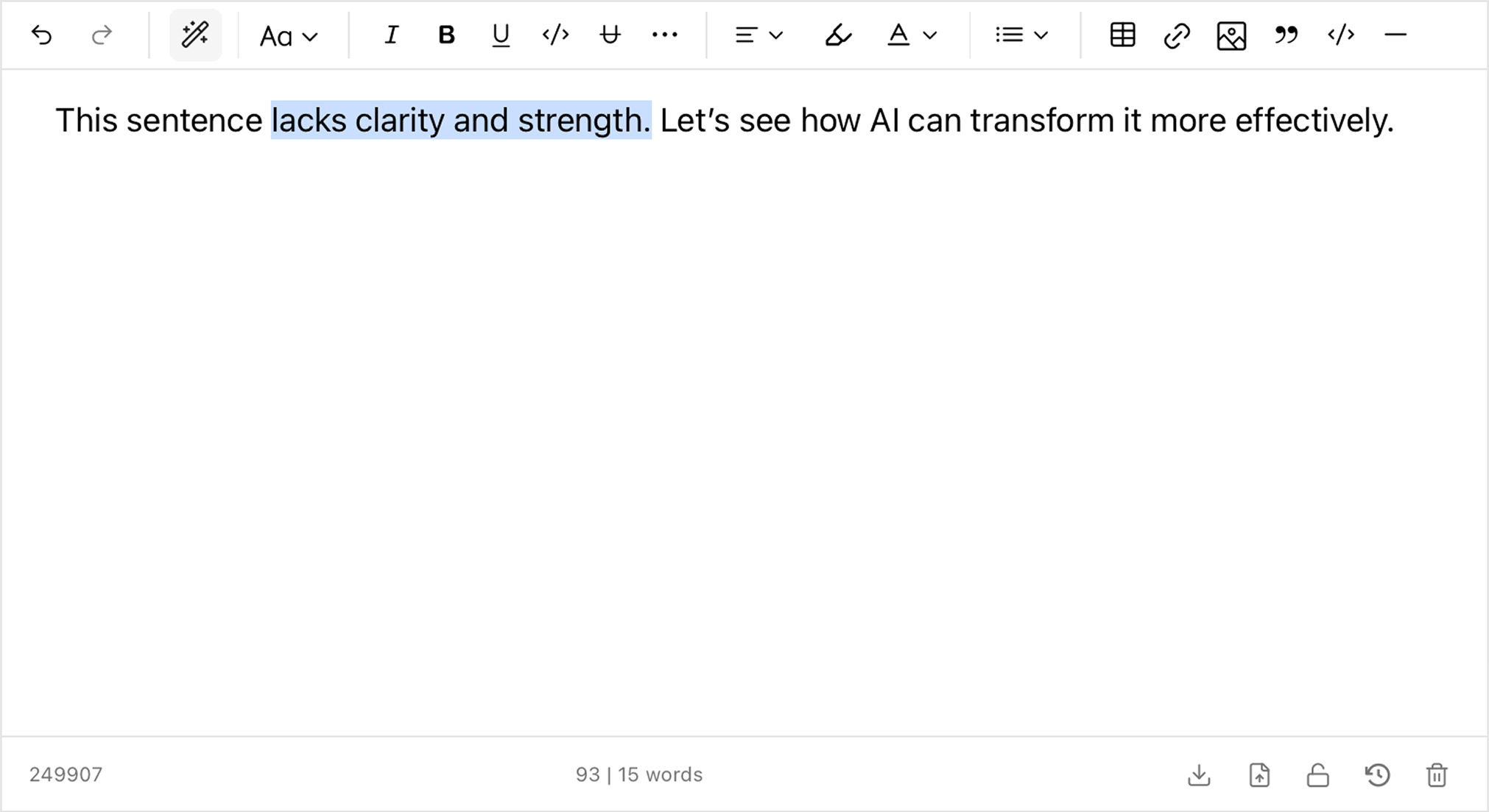
Task: Click the undo arrow
Action: point(42,35)
